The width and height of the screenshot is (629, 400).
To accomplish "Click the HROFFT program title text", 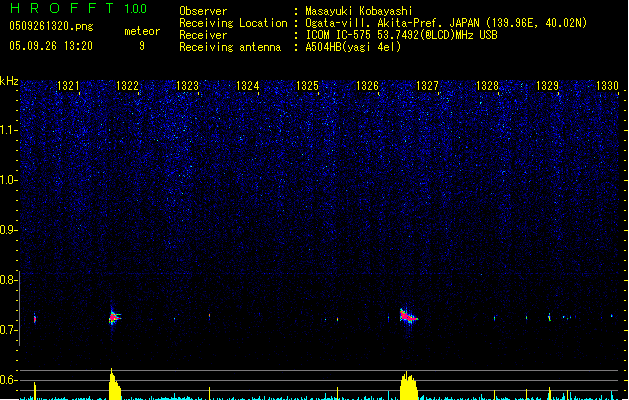I will coord(62,8).
